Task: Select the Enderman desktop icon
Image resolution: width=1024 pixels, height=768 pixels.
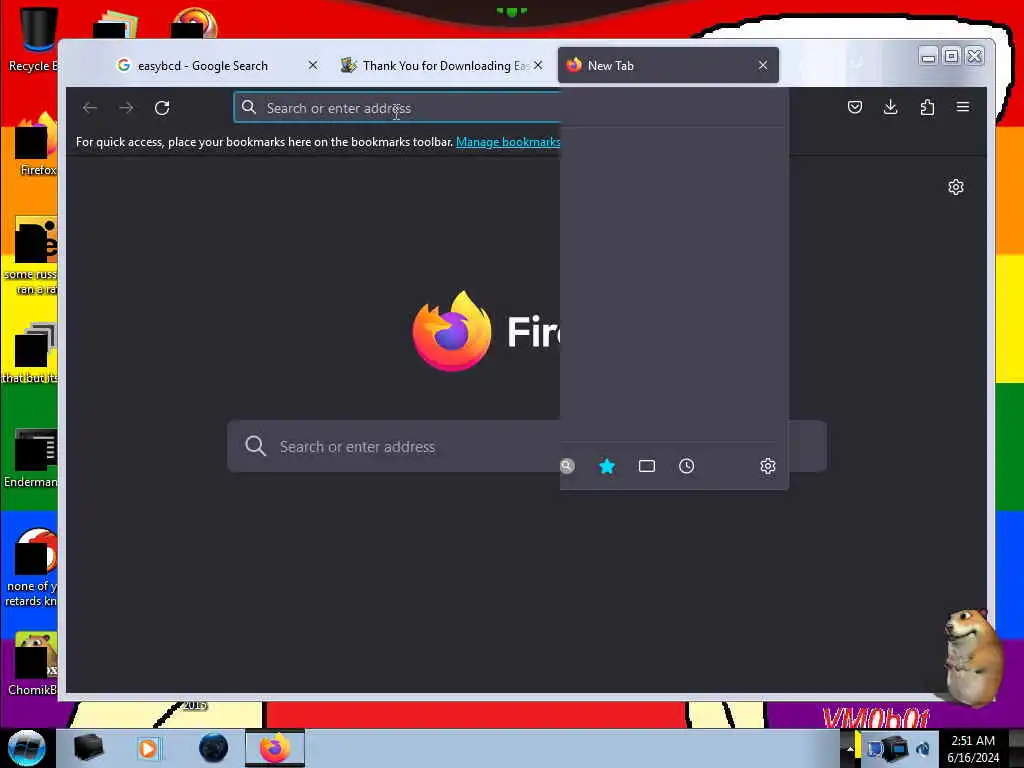Action: click(x=31, y=458)
